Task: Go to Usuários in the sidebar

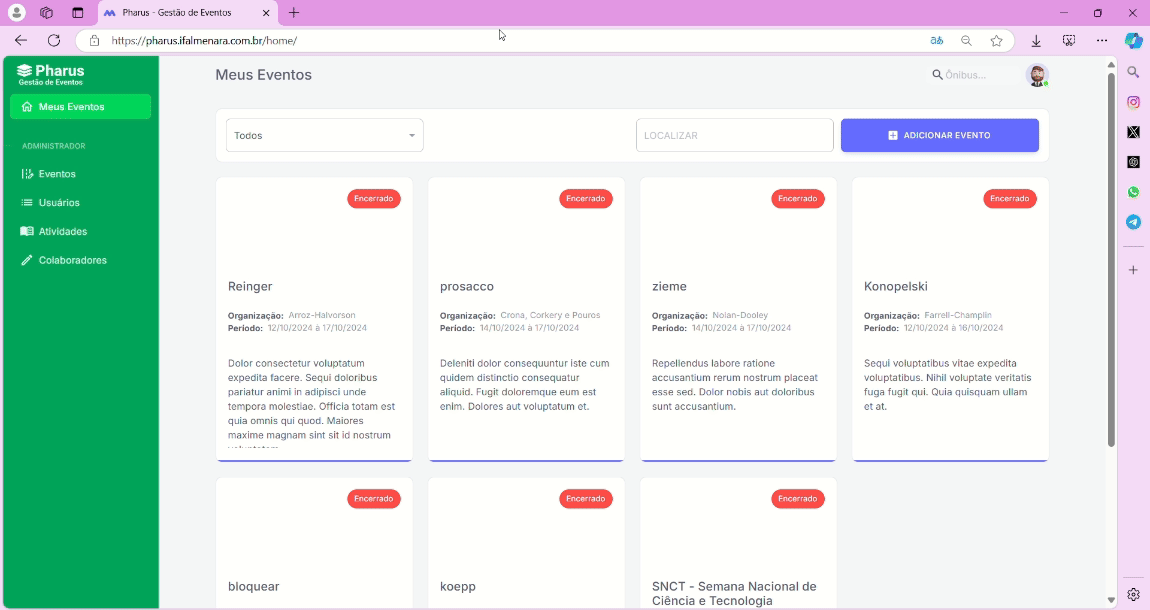Action: pos(59,202)
